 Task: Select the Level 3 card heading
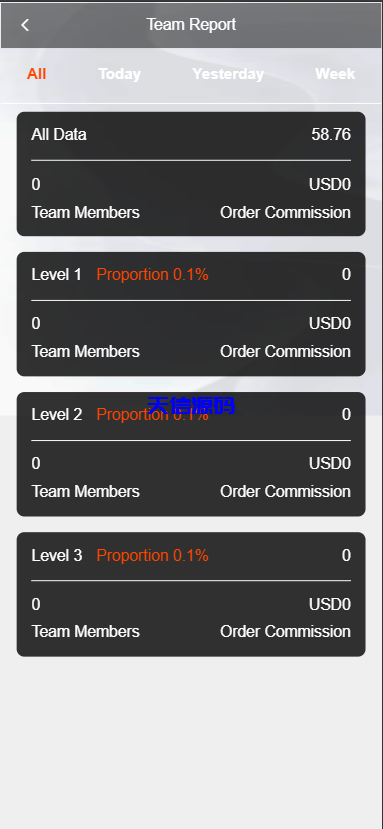(x=57, y=555)
